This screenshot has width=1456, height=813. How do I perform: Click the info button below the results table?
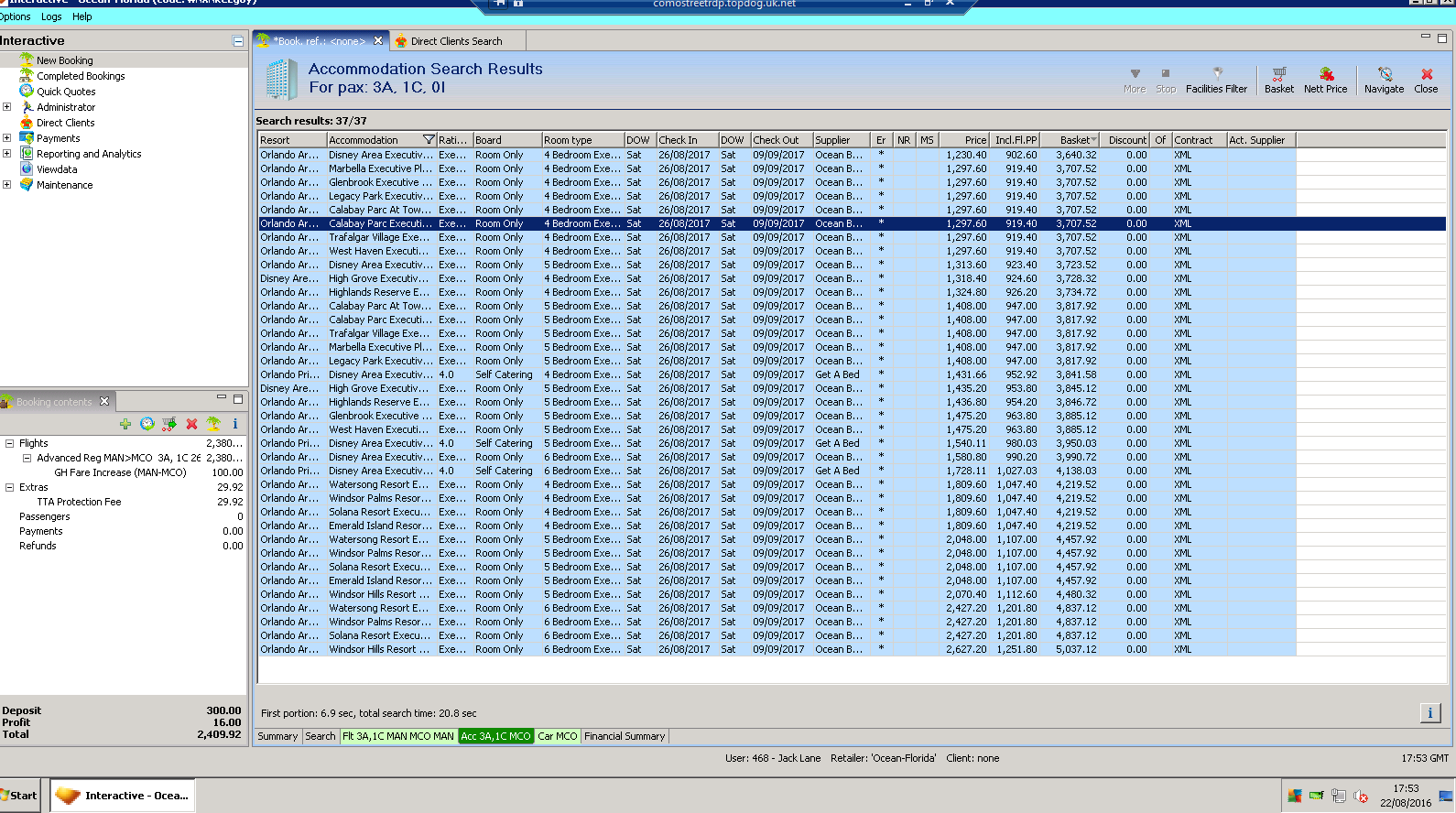point(1430,712)
